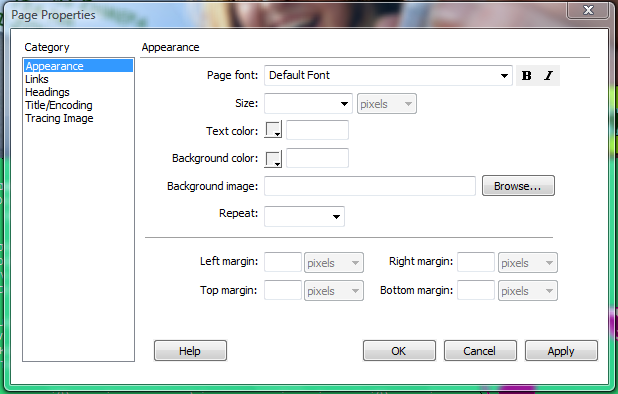Image resolution: width=618 pixels, height=394 pixels.
Task: Open the Left margin units dropdown
Action: [x=333, y=263]
